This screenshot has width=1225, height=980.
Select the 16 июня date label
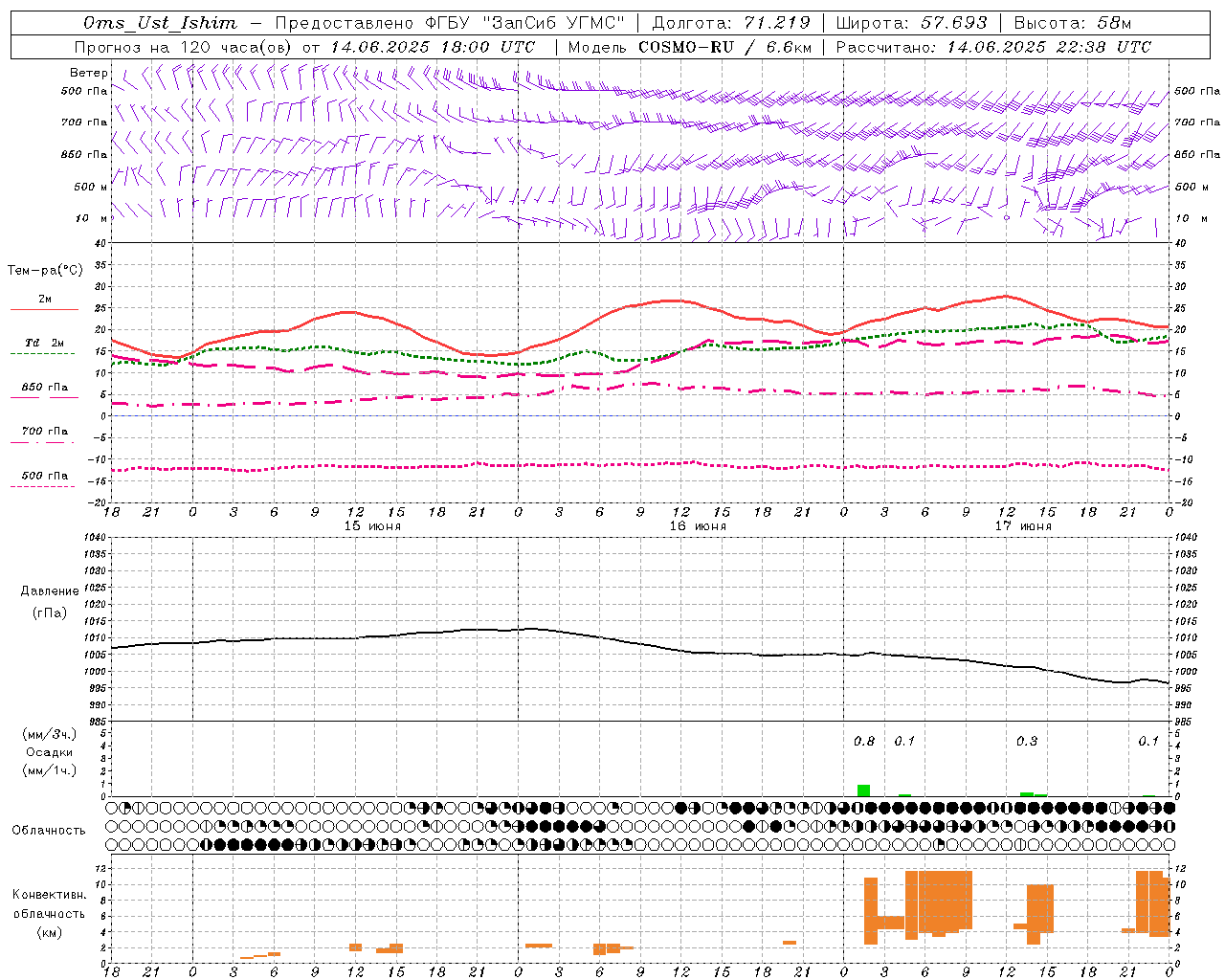coord(698,526)
